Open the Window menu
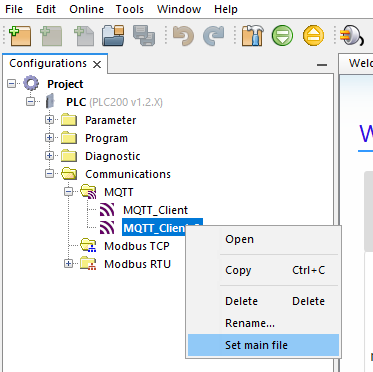Image resolution: width=373 pixels, height=372 pixels. point(179,9)
